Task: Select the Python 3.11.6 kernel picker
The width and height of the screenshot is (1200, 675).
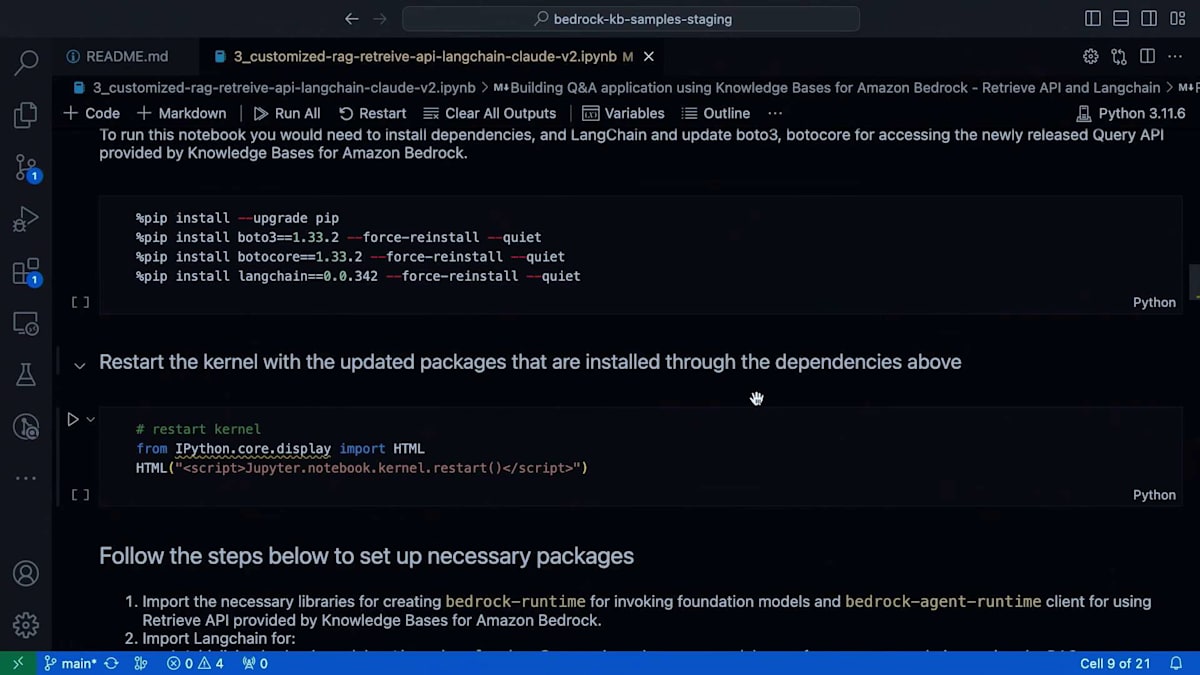Action: (1131, 113)
